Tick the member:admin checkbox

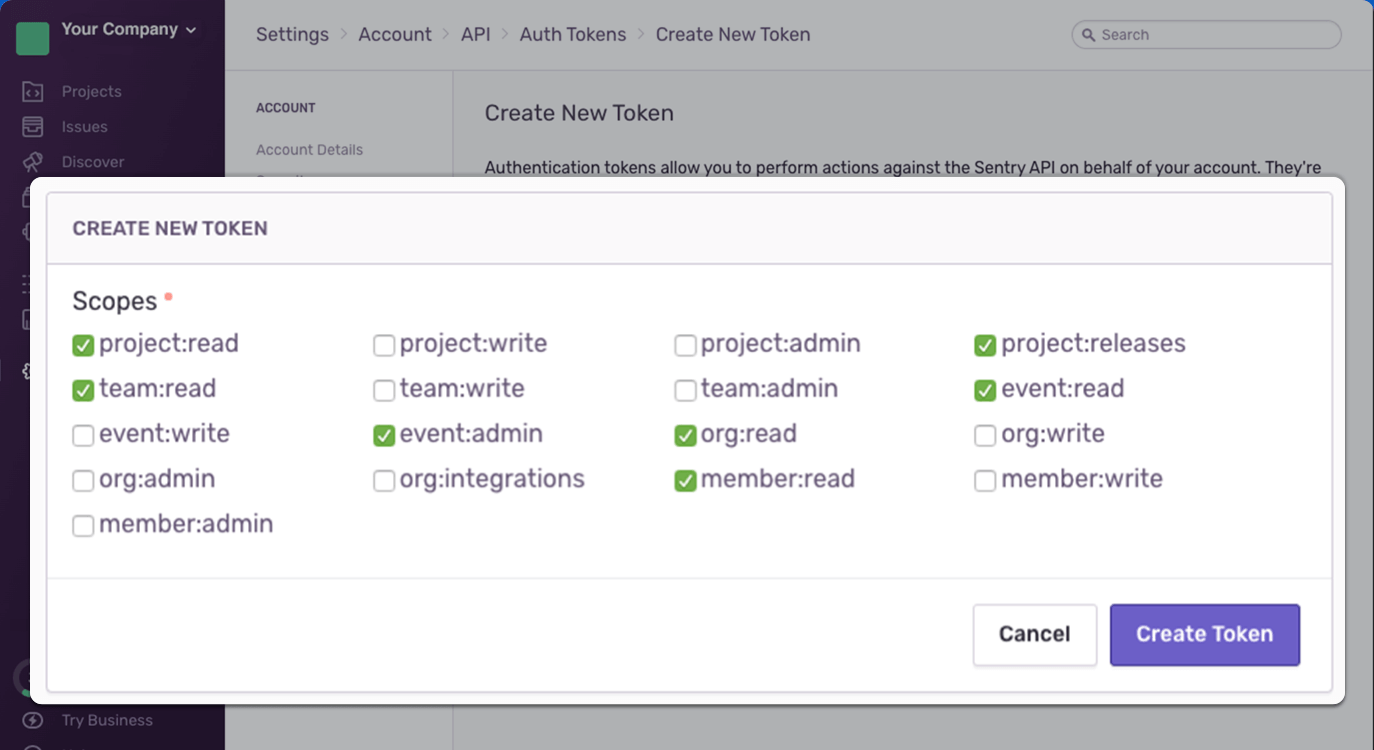[83, 526]
